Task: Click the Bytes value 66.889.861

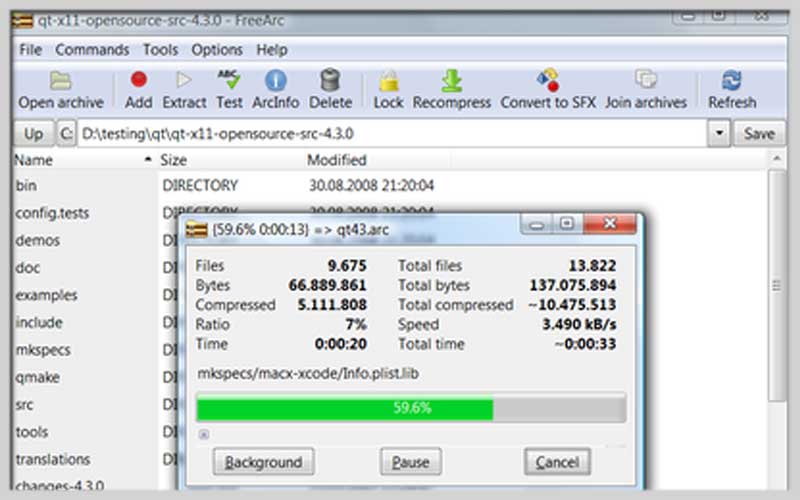Action: pyautogui.click(x=328, y=285)
